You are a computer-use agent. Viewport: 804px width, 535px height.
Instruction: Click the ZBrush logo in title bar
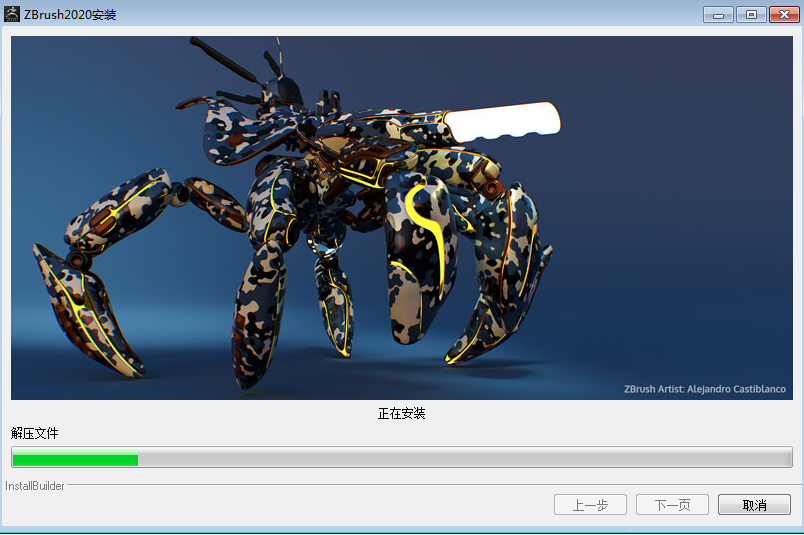pos(11,14)
